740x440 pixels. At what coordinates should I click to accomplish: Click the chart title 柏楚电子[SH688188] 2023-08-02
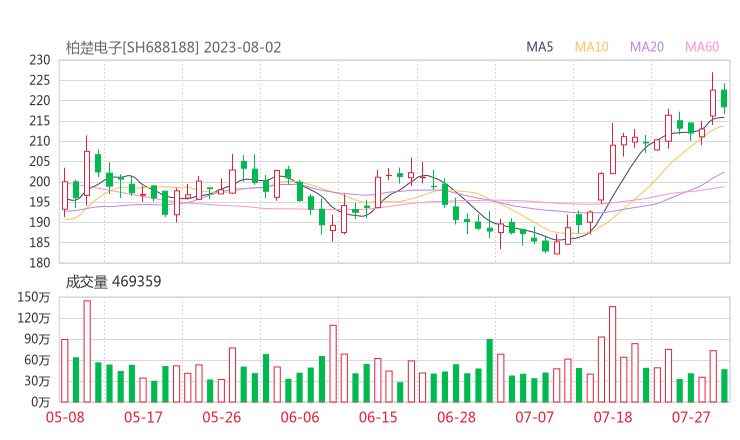click(x=173, y=48)
